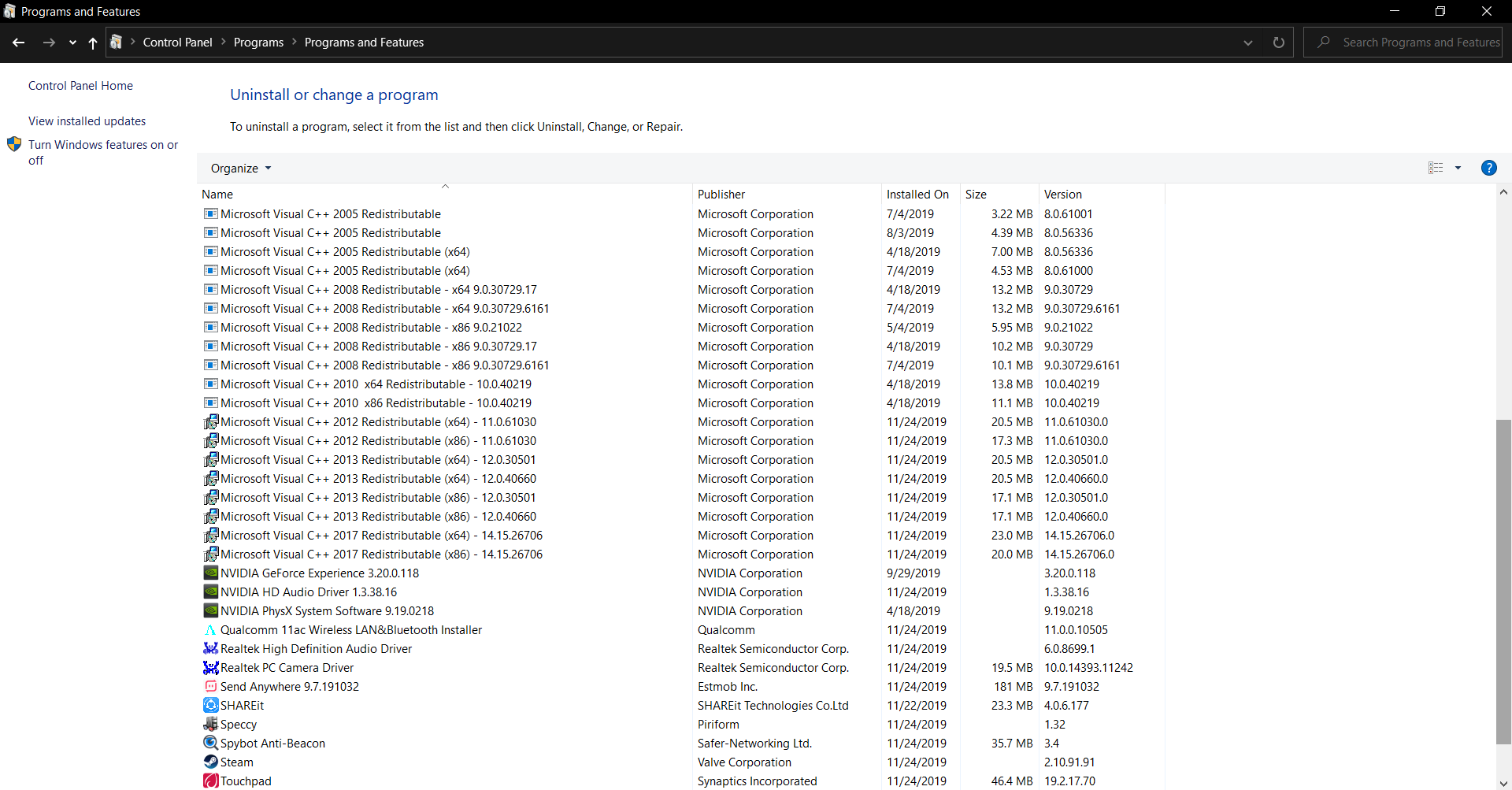Click the up-one-level arrow icon
Image resolution: width=1512 pixels, height=790 pixels.
coord(92,43)
